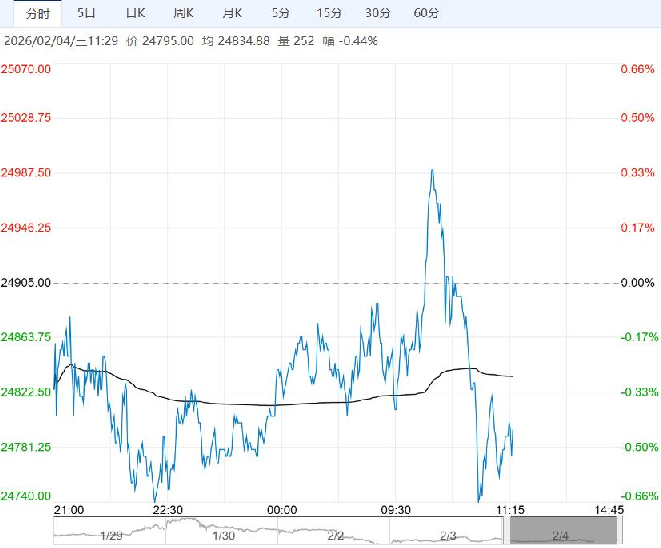Click the 09:30 time axis label
The height and width of the screenshot is (548, 661).
click(x=397, y=509)
